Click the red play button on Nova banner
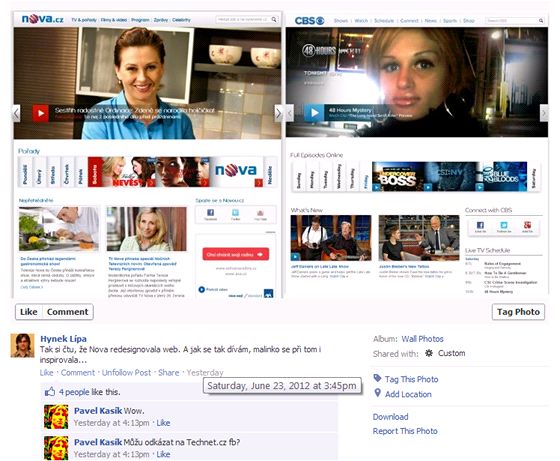The width and height of the screenshot is (560, 461). 40,113
